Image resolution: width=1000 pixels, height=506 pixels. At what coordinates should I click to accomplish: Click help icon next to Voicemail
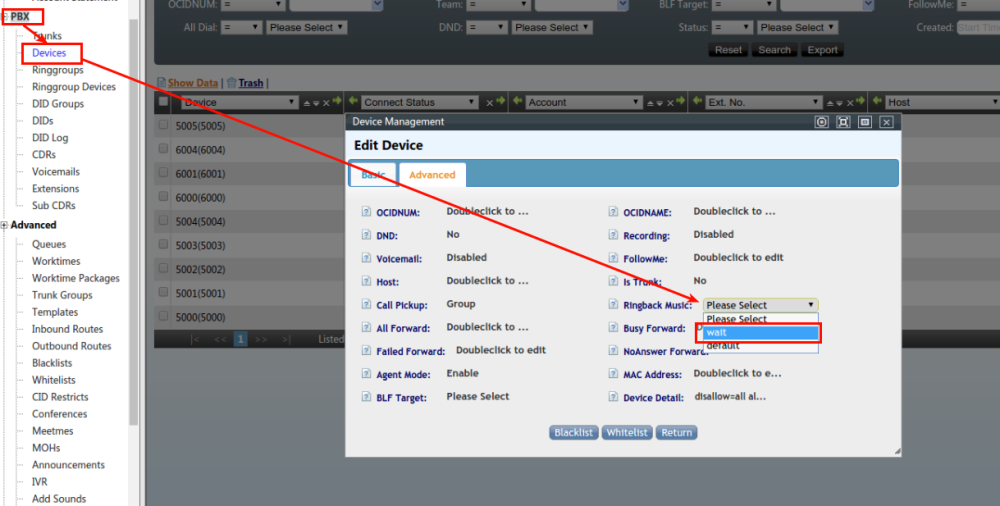[366, 258]
